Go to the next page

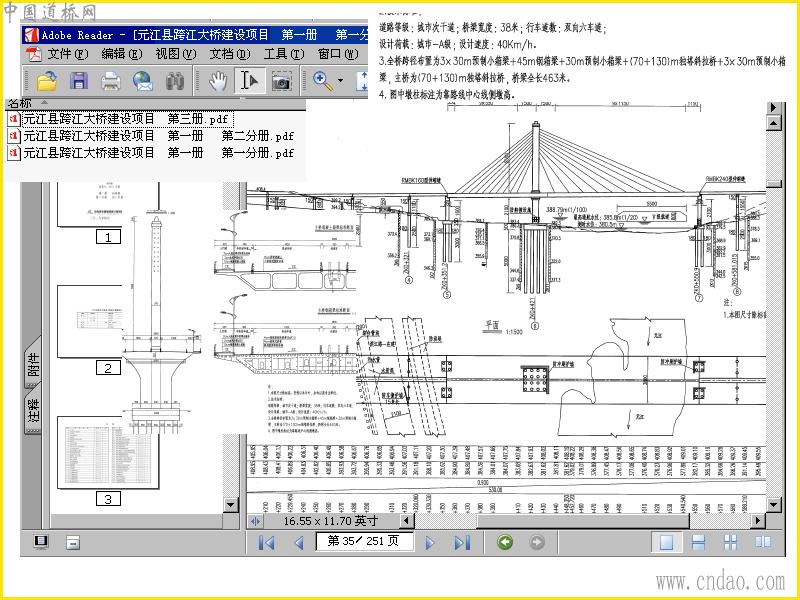[x=430, y=542]
